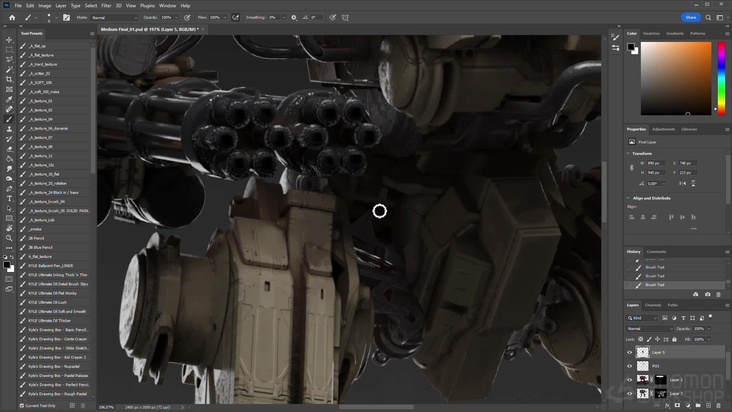732x412 pixels.
Task: Select the Paint Bucket tool
Action: [x=9, y=159]
